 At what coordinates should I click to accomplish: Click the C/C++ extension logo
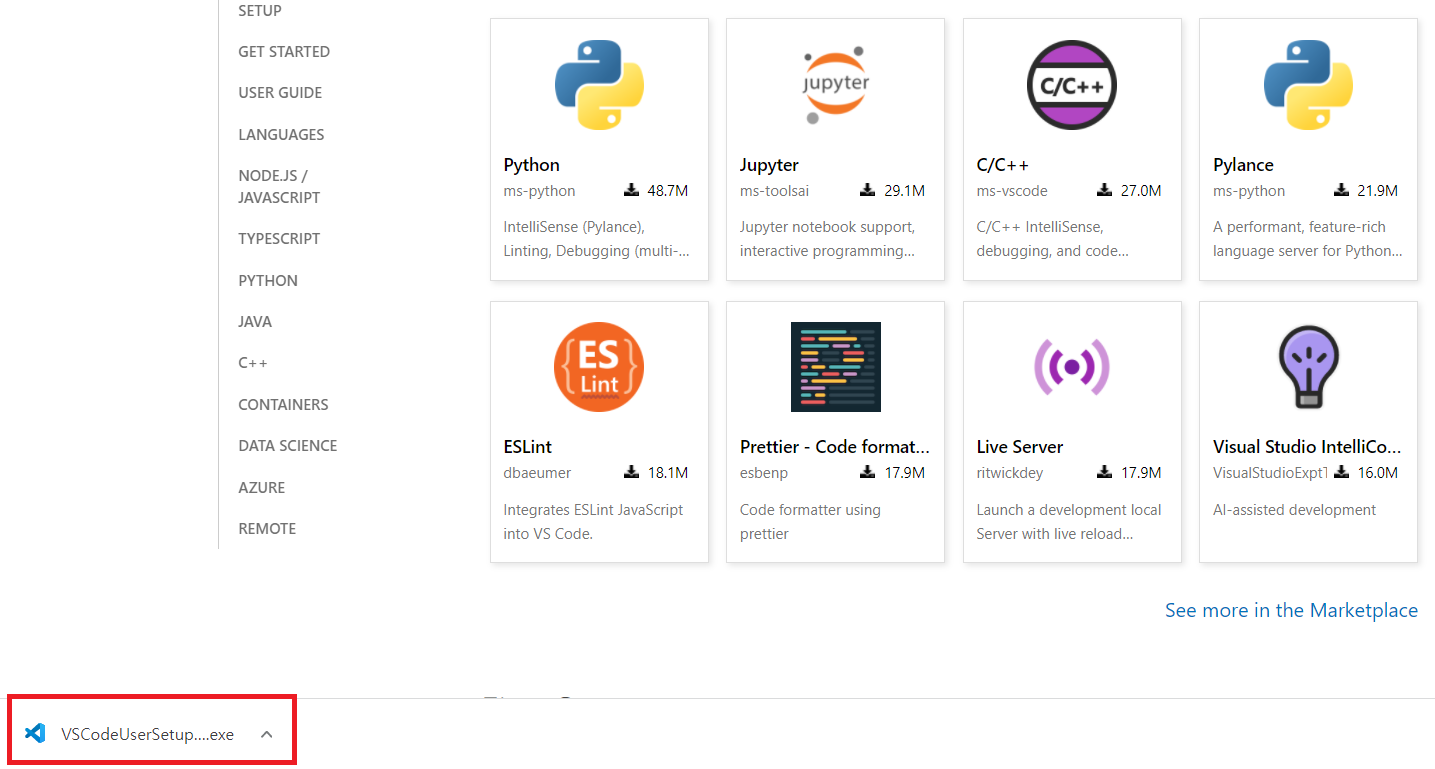pos(1072,85)
